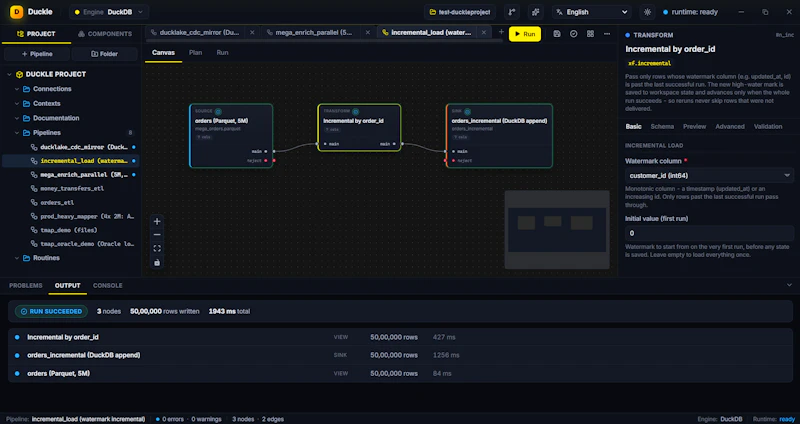Click the Documentation folder icon
The width and height of the screenshot is (800, 424).
tap(27, 118)
